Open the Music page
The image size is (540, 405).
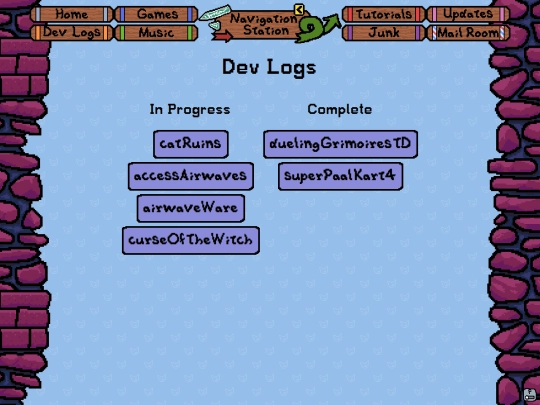(156, 33)
